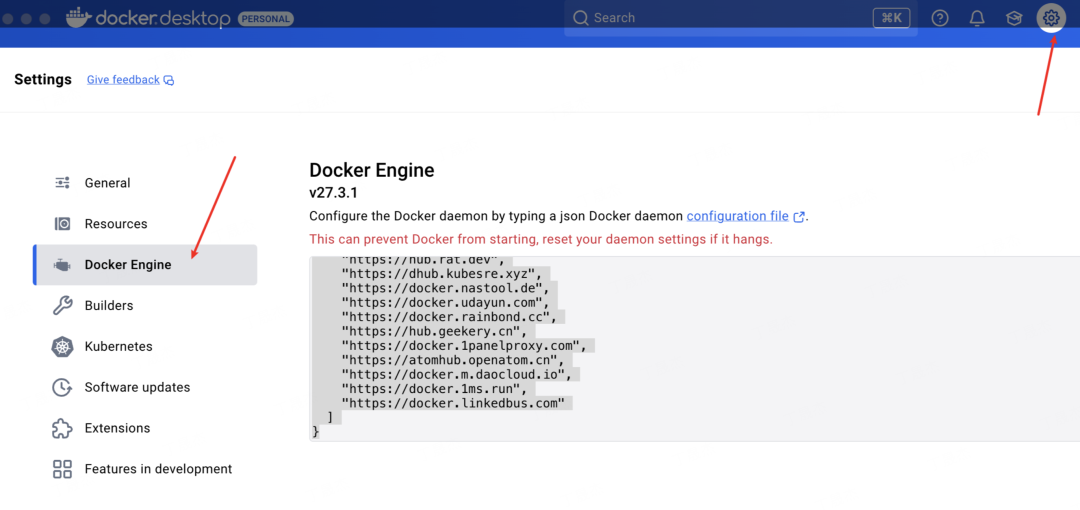The width and height of the screenshot is (1080, 510).
Task: Click the ⌘K shortcut badge
Action: click(891, 18)
